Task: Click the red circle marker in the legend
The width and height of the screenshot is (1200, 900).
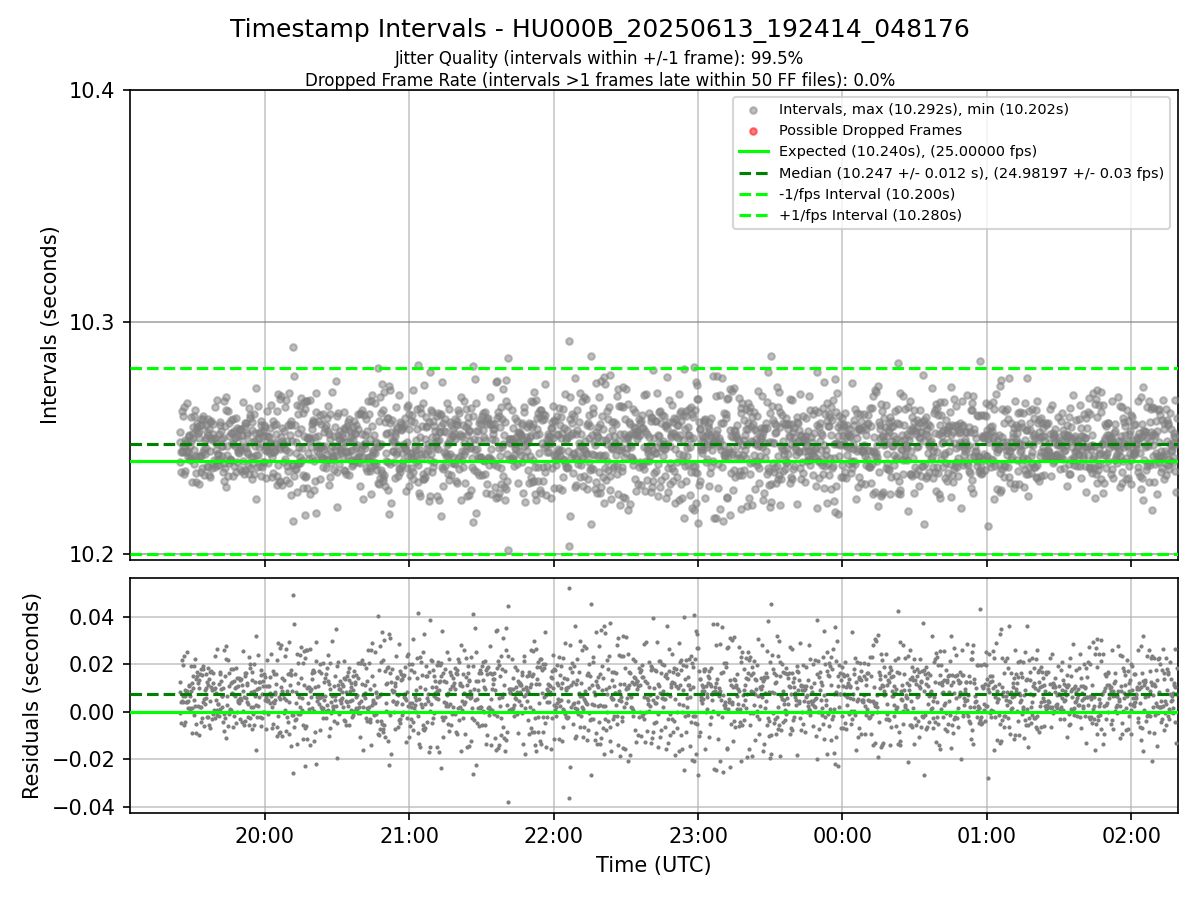Action: pyautogui.click(x=754, y=131)
